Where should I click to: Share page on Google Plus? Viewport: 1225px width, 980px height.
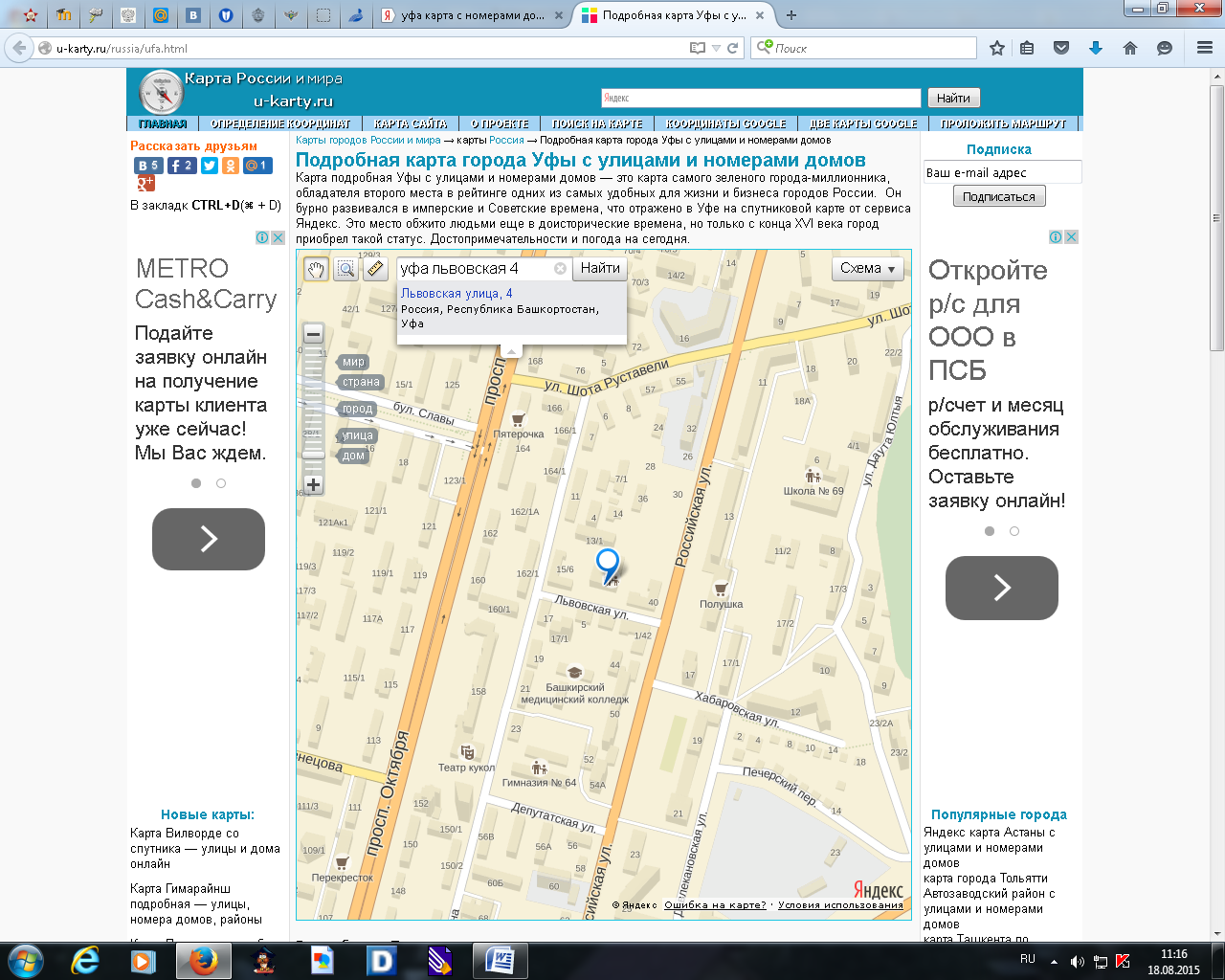coord(145,183)
